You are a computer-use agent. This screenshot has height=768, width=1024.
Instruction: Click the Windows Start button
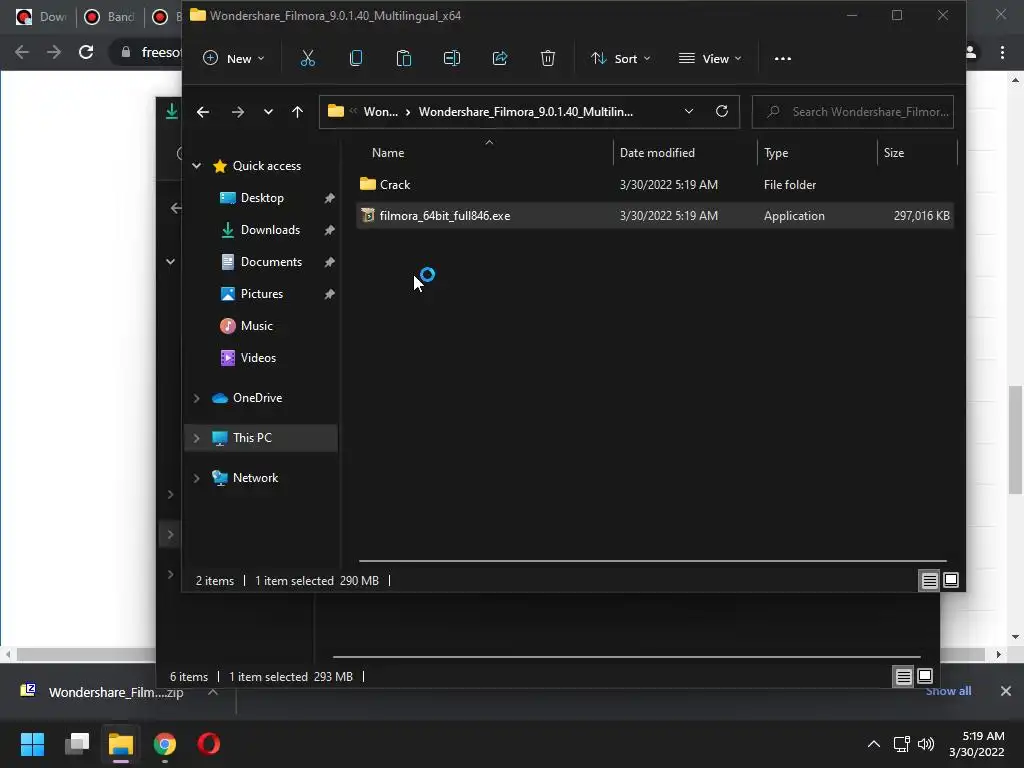[x=32, y=744]
